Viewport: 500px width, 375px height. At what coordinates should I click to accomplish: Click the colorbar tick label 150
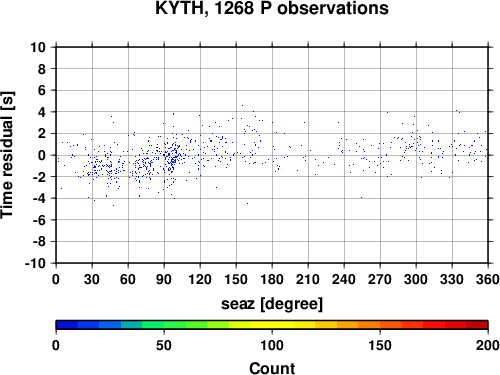[x=380, y=345]
